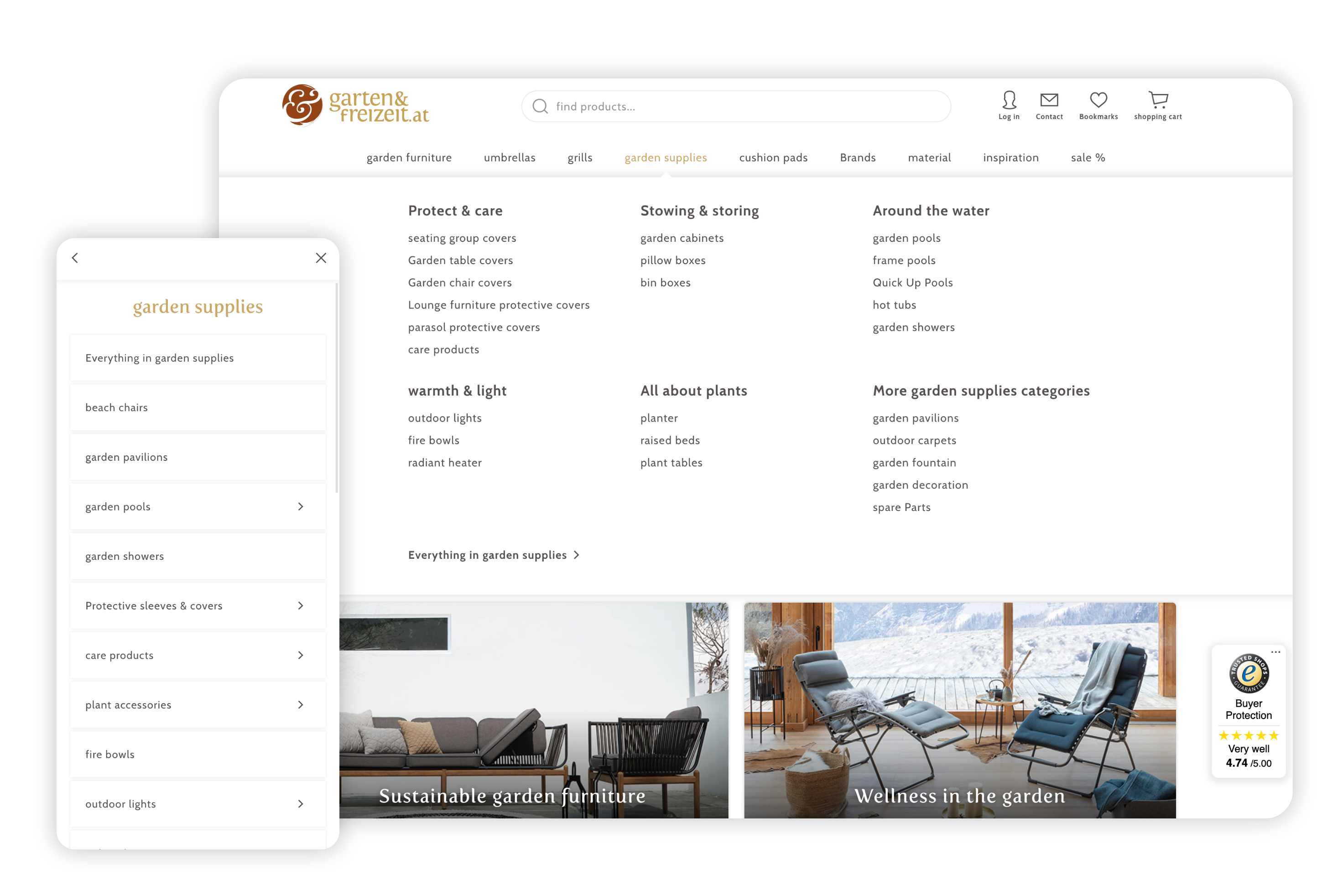This screenshot has width=1343, height=896.
Task: Expand garden pools submenu chevron
Action: pyautogui.click(x=301, y=506)
